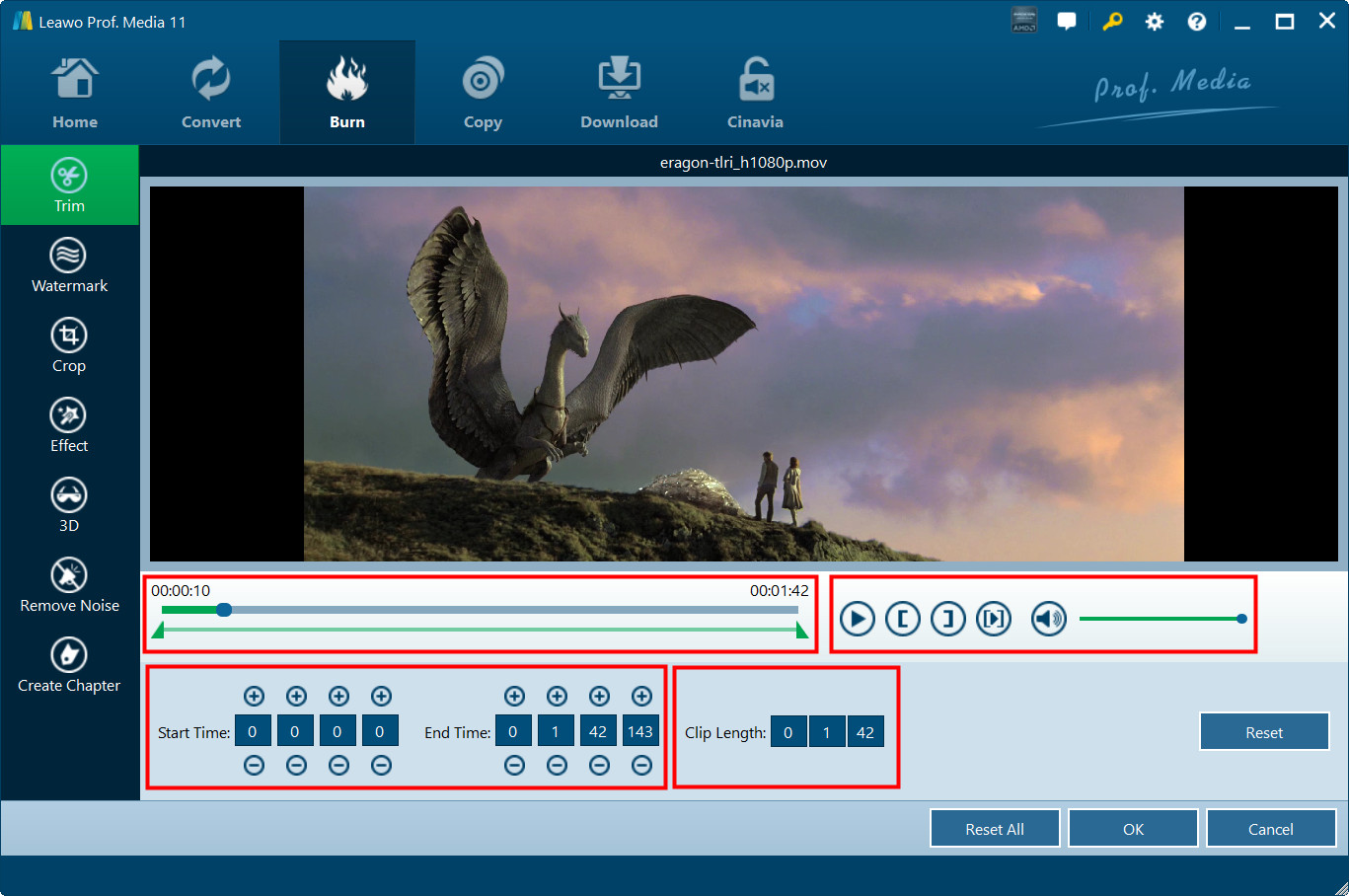Select the Create Chapter tool
The image size is (1349, 896).
[69, 665]
